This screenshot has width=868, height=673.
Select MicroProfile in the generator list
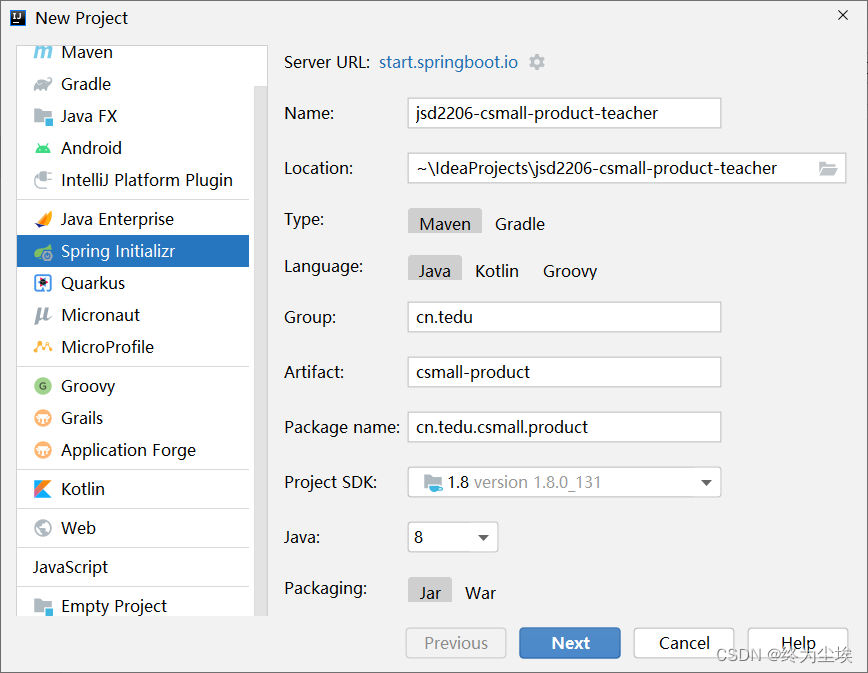tap(133, 347)
